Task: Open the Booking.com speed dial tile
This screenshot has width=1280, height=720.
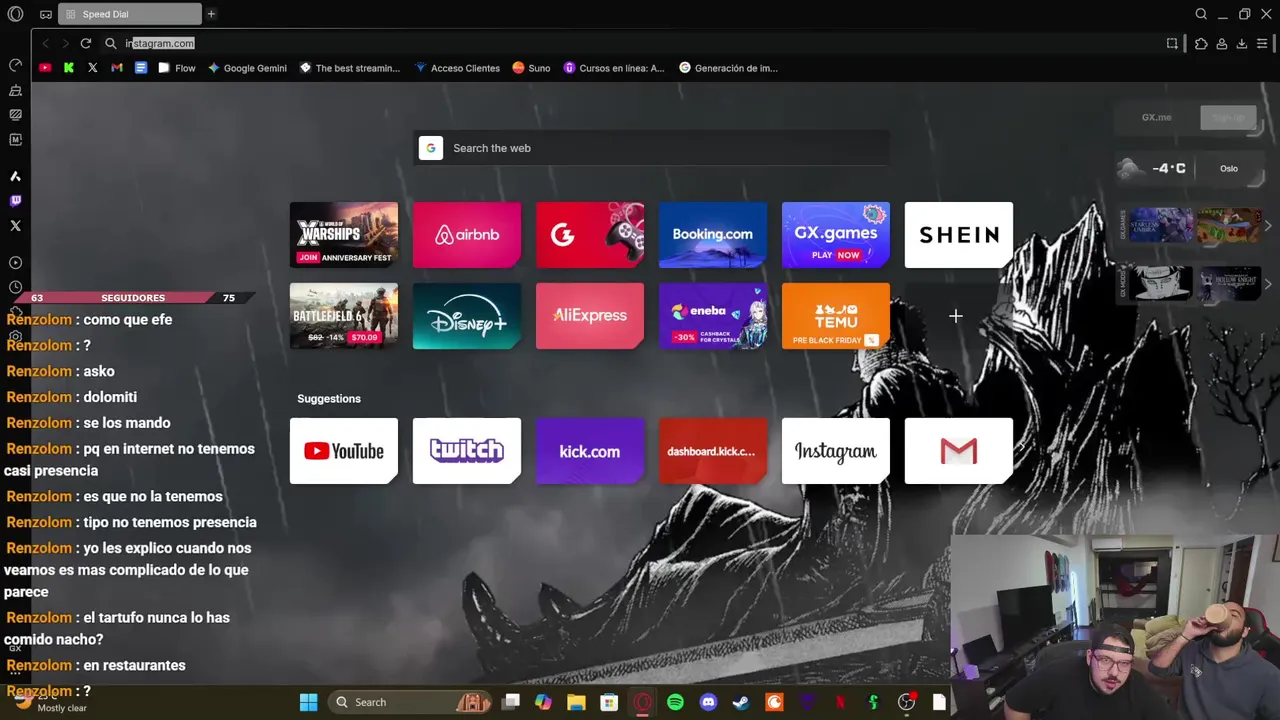Action: pyautogui.click(x=713, y=235)
